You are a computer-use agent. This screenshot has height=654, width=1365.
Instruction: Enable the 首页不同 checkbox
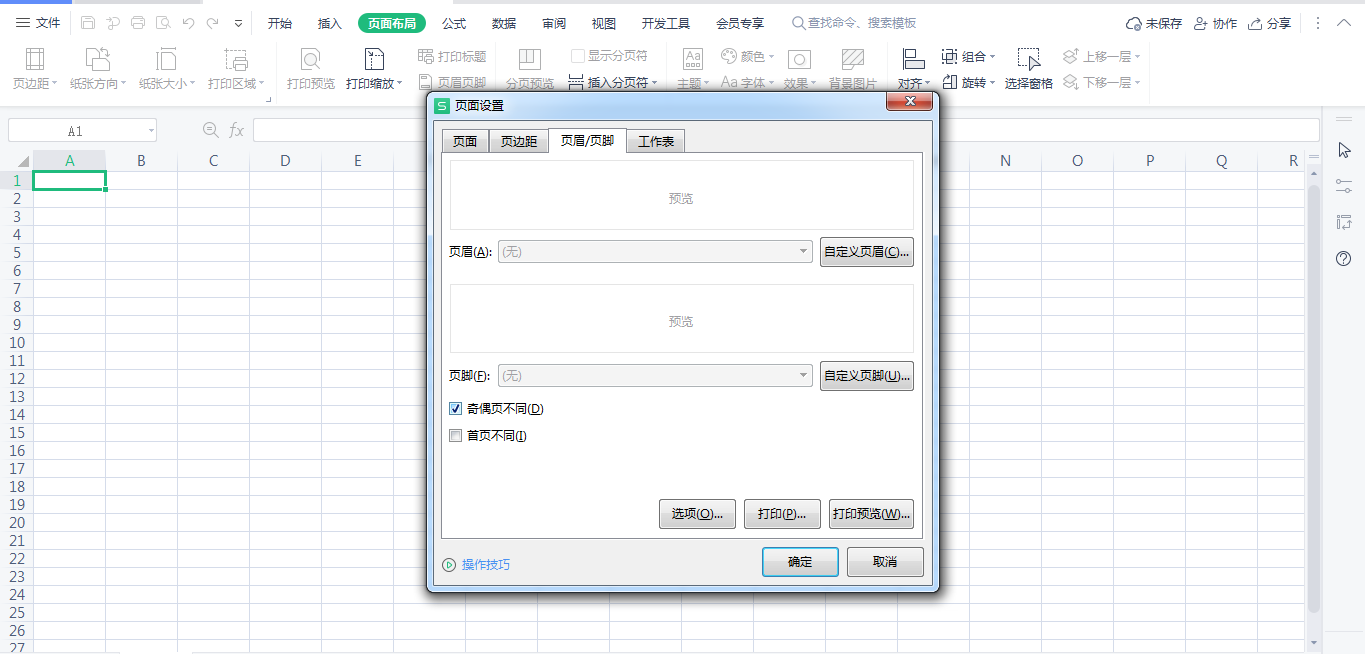(x=456, y=436)
